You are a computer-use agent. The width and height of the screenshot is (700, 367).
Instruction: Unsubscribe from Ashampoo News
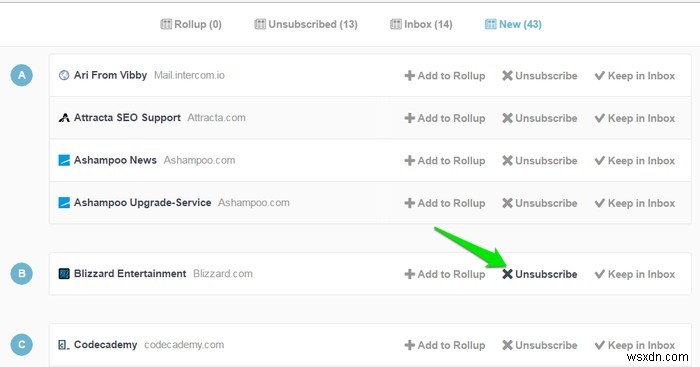coord(539,160)
